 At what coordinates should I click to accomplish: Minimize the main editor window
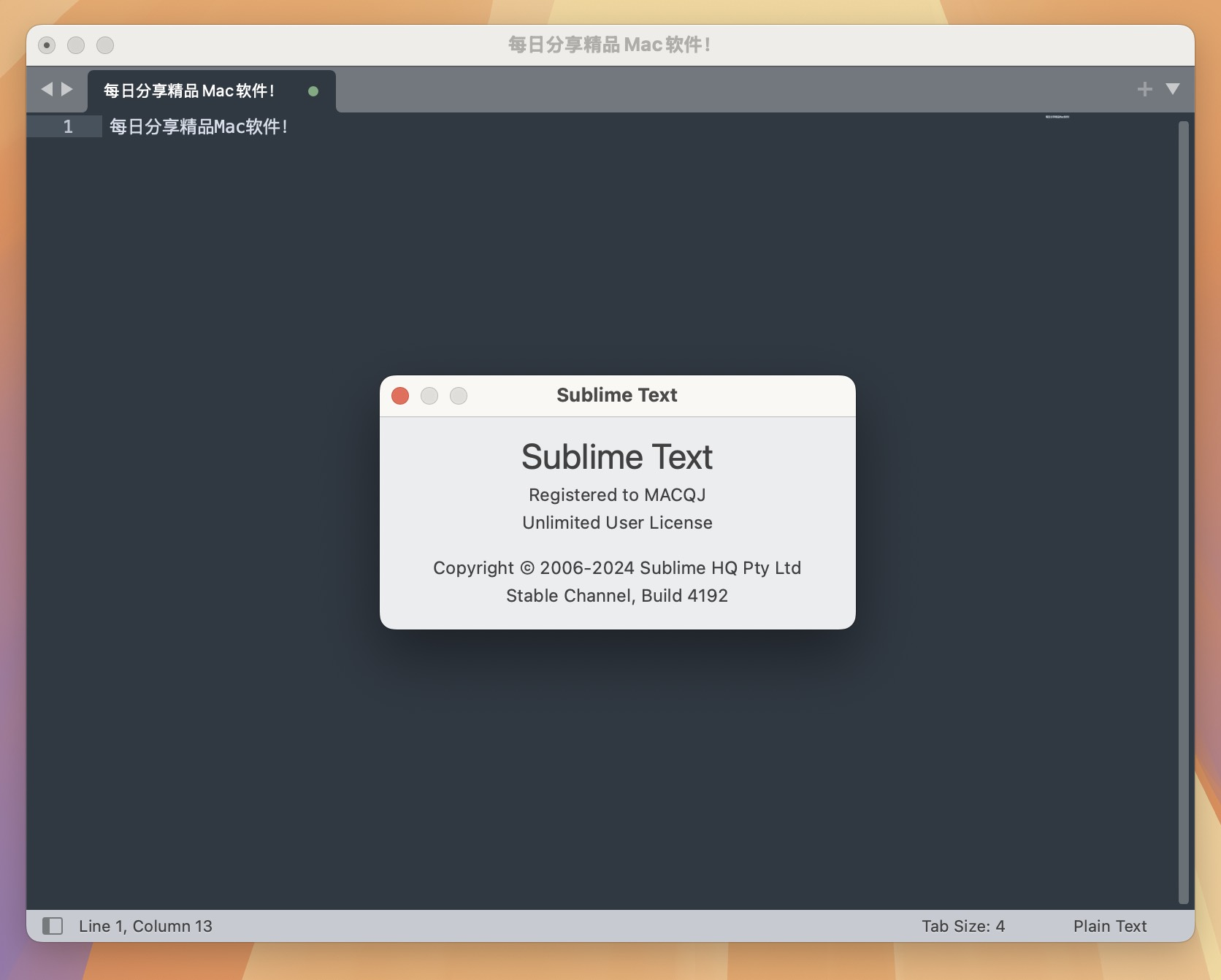[76, 45]
